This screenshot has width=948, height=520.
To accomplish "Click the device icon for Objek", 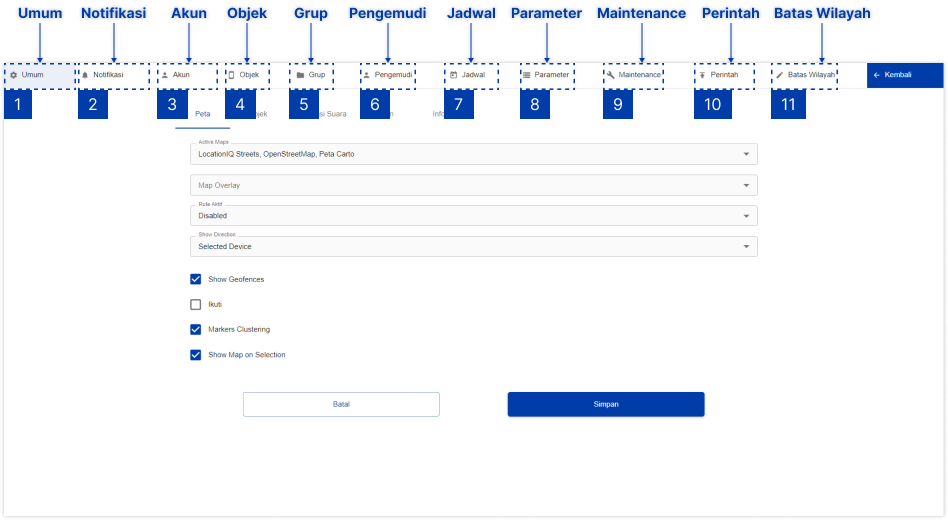I will [x=232, y=75].
